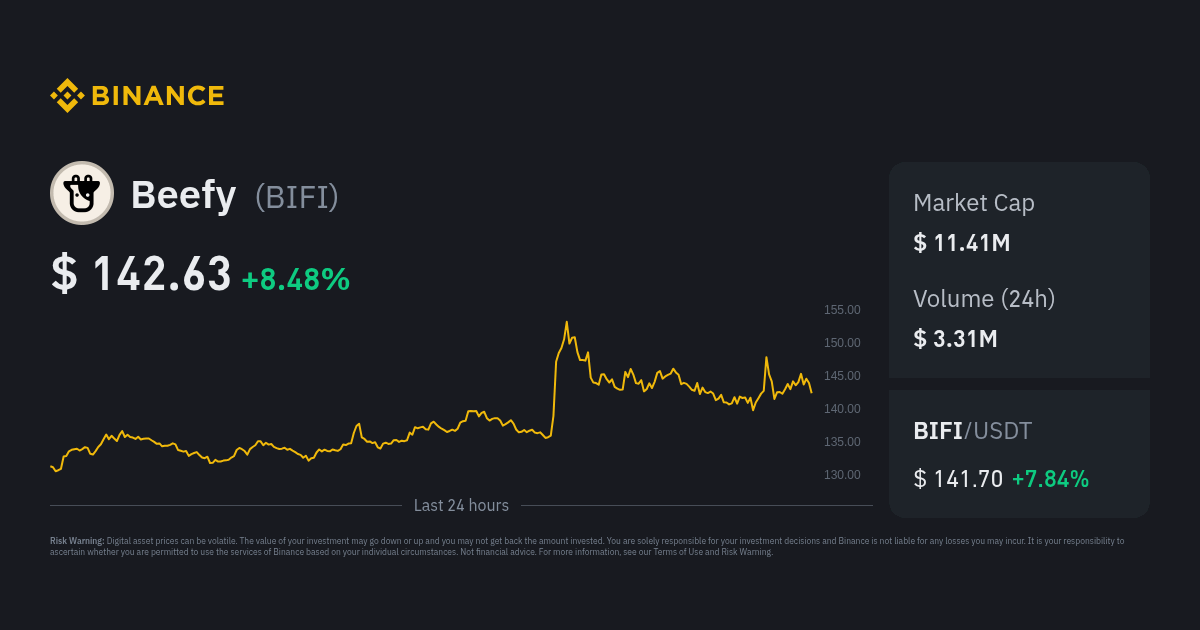Click the 140.00 axis label

tap(842, 409)
